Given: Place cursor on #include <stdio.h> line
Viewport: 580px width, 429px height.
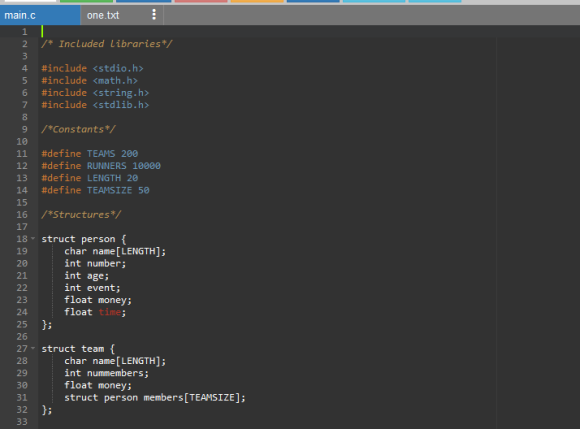Looking at the screenshot, I should 92,68.
